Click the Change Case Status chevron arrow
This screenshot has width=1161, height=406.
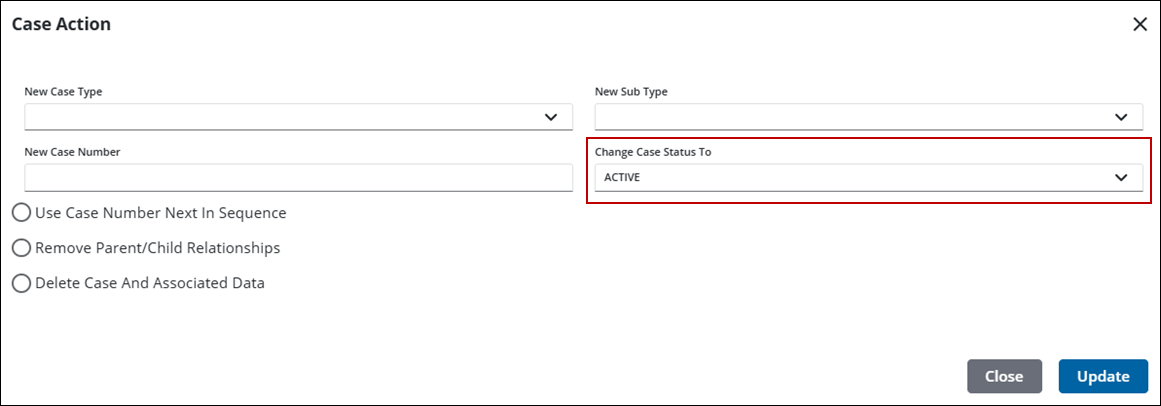pyautogui.click(x=1121, y=177)
